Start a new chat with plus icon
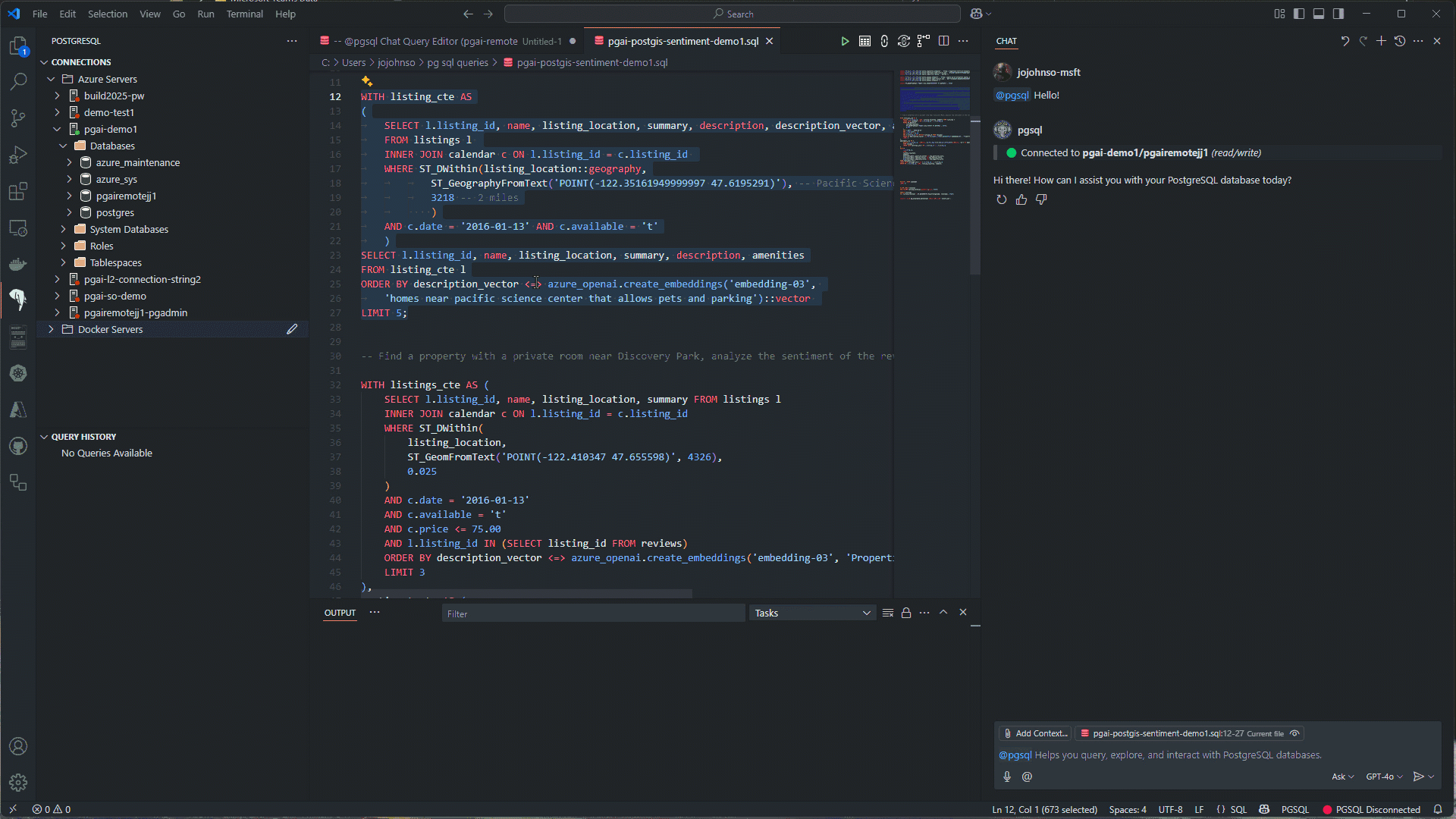This screenshot has height=819, width=1456. (x=1381, y=41)
